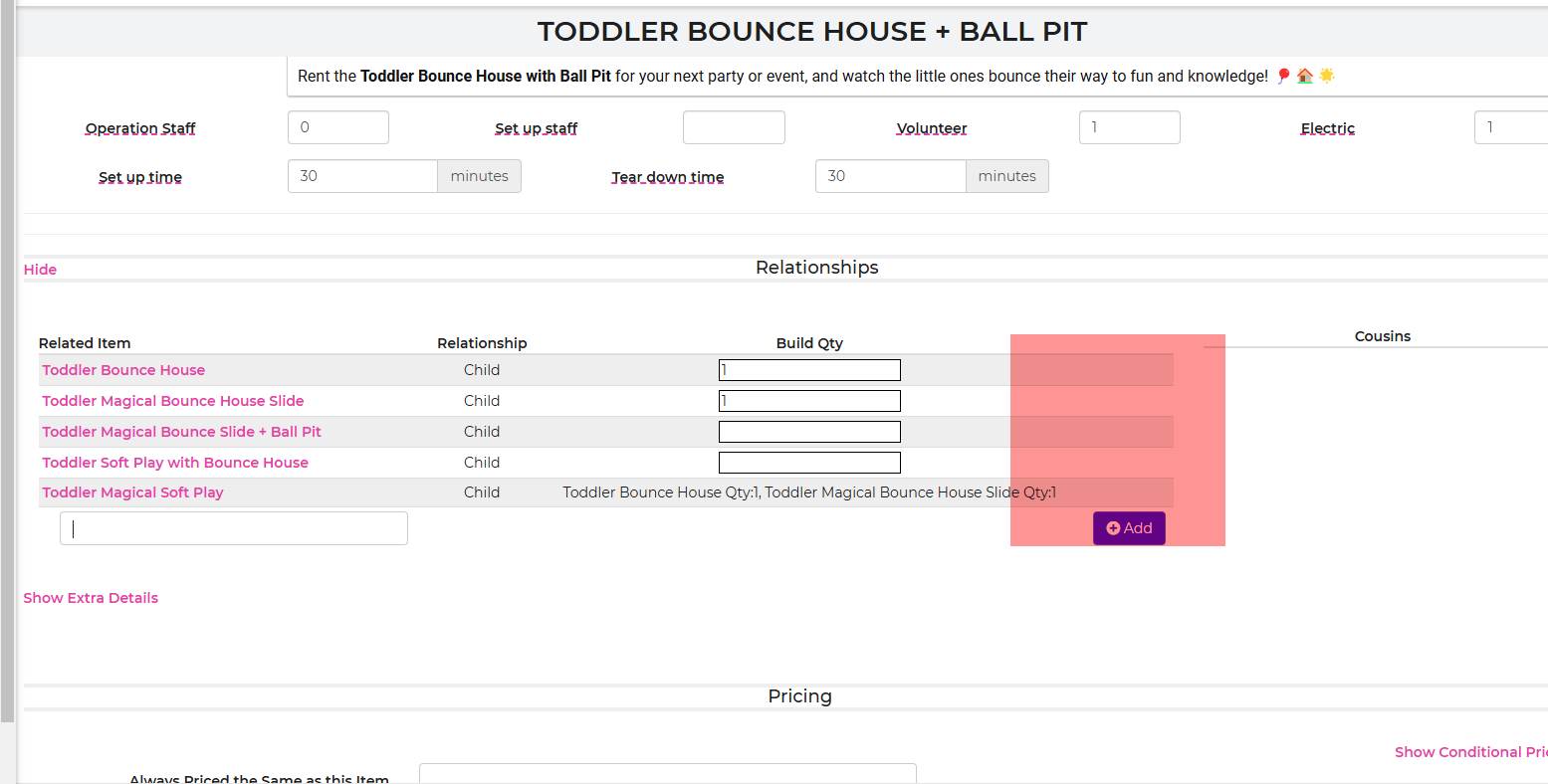The height and width of the screenshot is (784, 1548).
Task: Click the Set up staff input field
Action: coord(734,127)
